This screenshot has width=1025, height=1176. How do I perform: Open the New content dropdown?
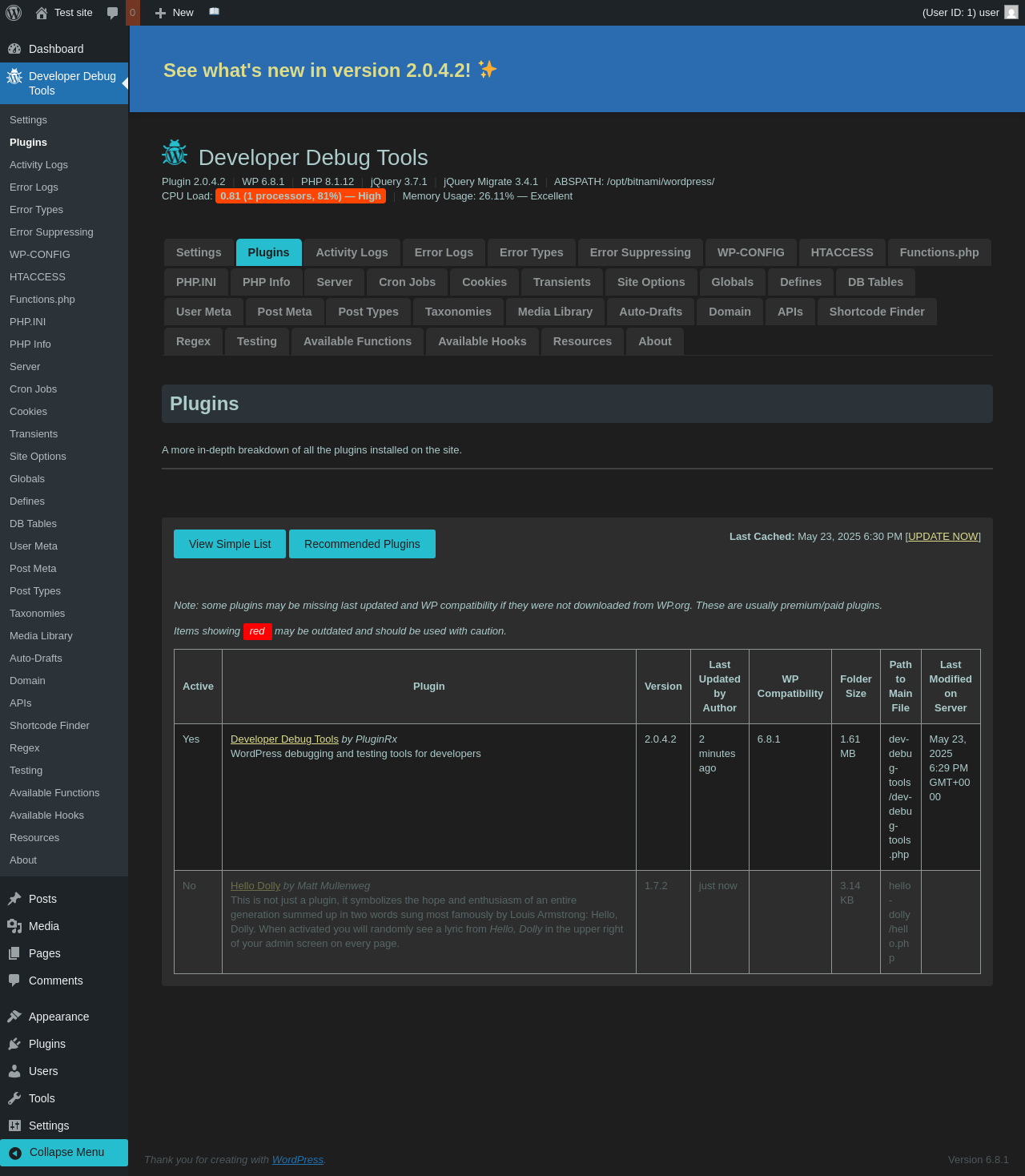[175, 13]
